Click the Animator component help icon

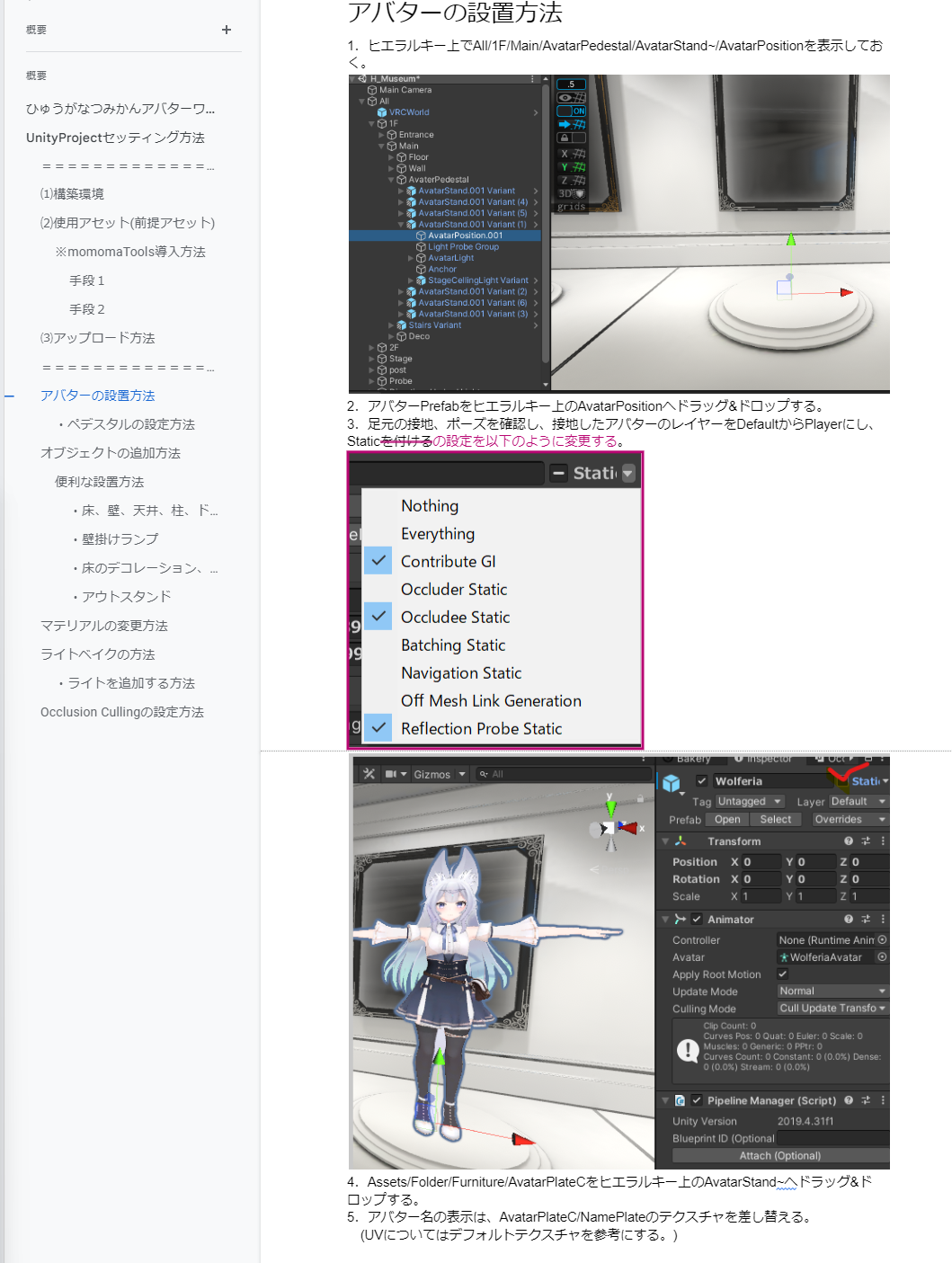pos(849,920)
